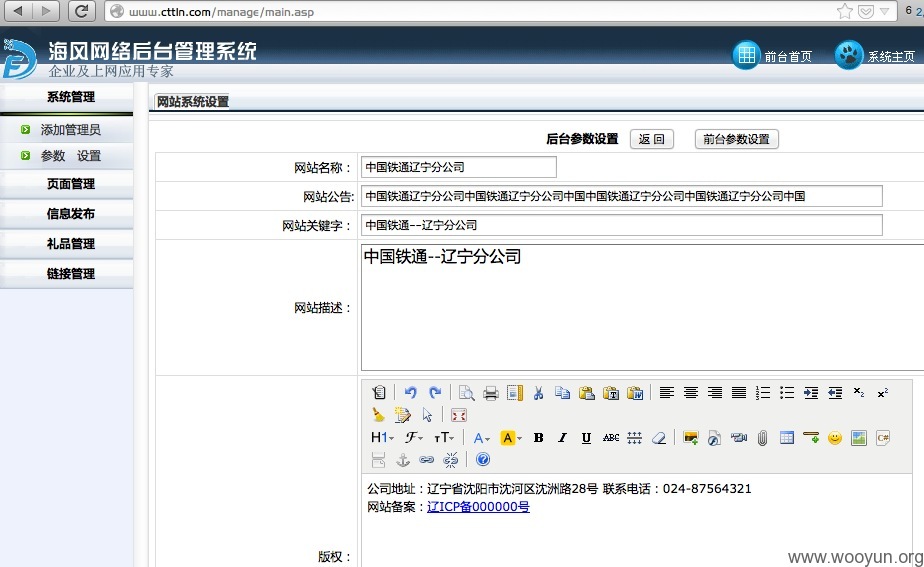Insert horizontal rule icon
This screenshot has width=924, height=567.
tap(811, 437)
